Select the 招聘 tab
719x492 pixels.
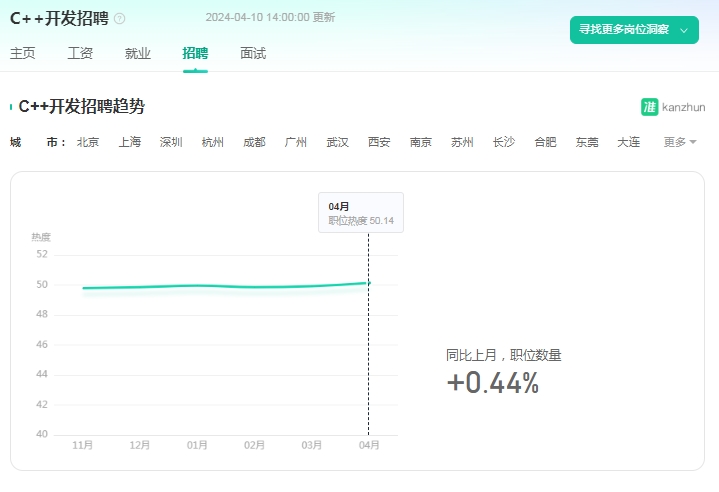tap(195, 53)
